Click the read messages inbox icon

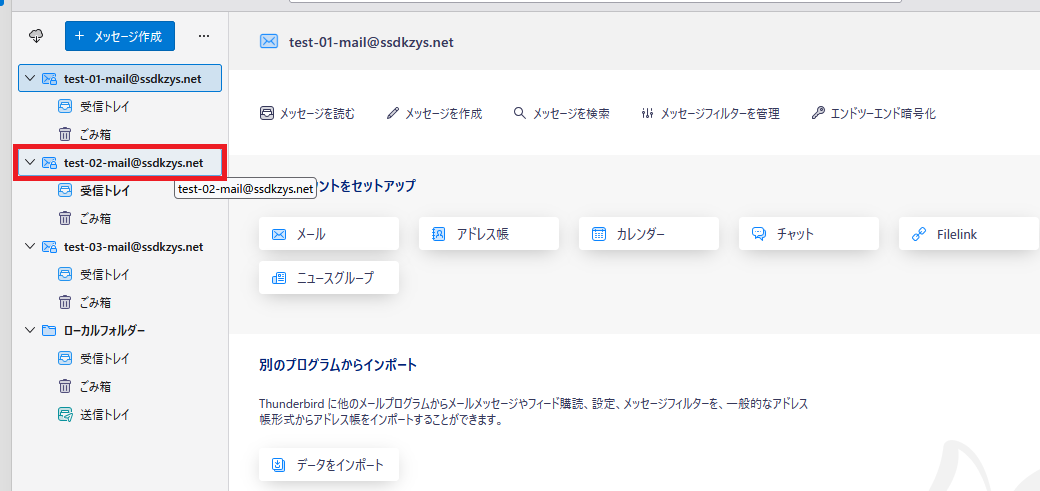[267, 114]
